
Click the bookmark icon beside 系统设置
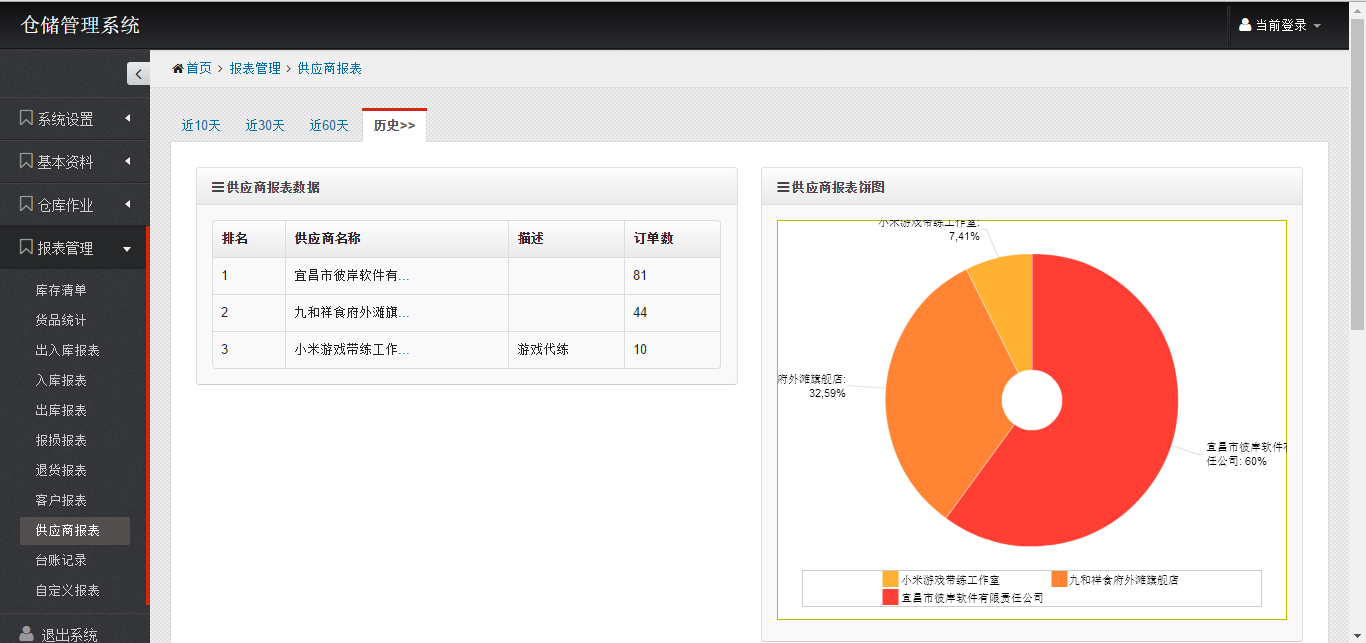coord(25,117)
